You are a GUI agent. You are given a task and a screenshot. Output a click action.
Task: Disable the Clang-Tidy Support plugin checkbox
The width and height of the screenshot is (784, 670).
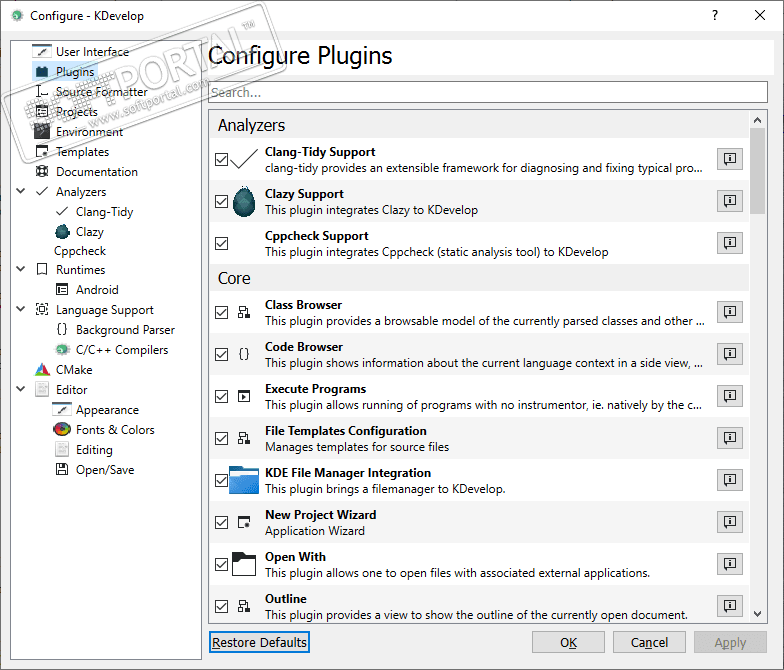click(222, 160)
